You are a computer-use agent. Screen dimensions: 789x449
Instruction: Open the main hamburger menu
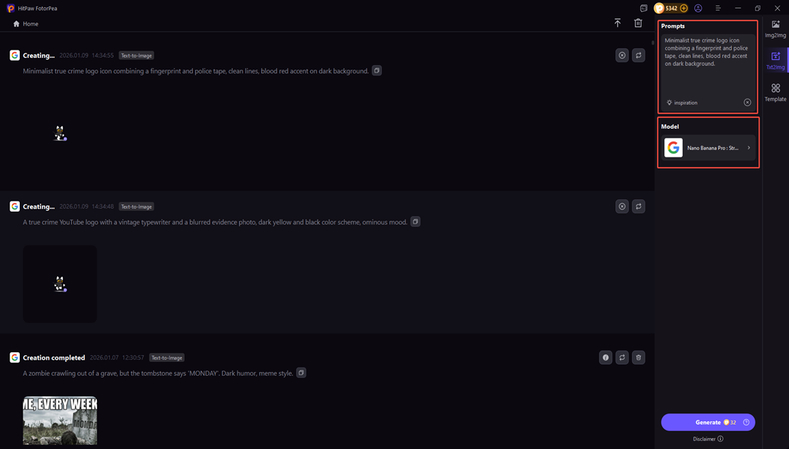coord(718,8)
